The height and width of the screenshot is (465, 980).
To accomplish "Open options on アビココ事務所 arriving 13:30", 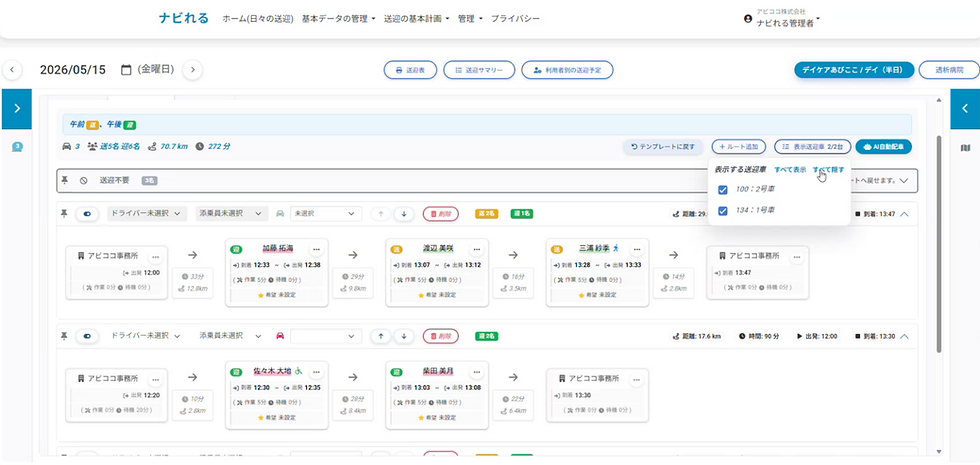I will coord(637,379).
